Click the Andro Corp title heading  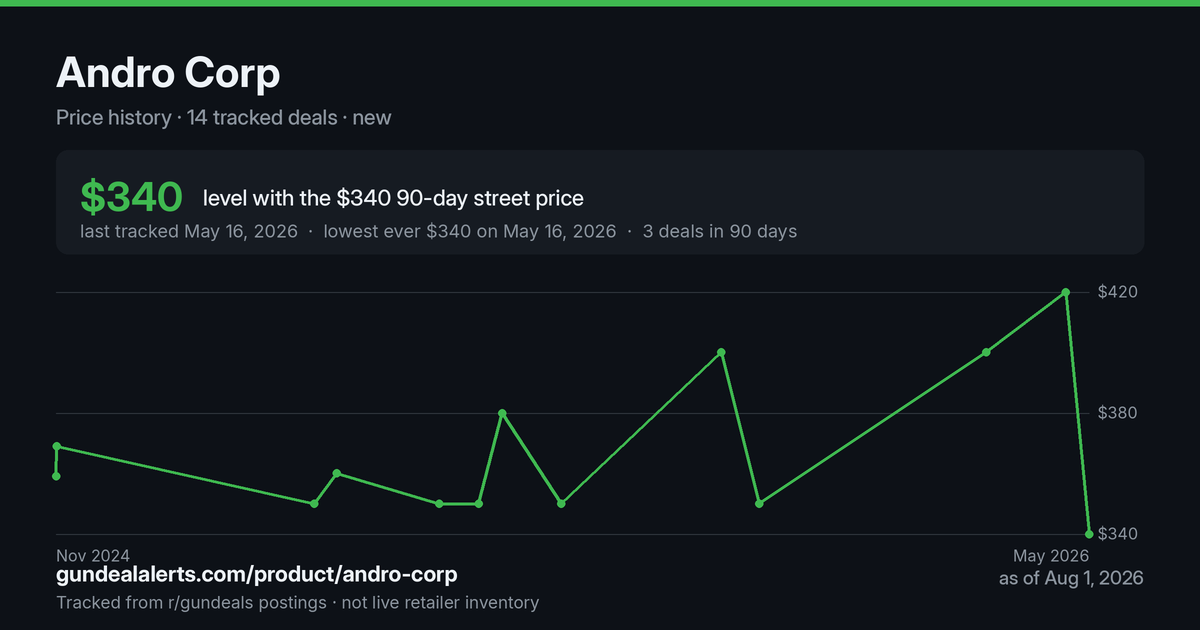pyautogui.click(x=168, y=73)
